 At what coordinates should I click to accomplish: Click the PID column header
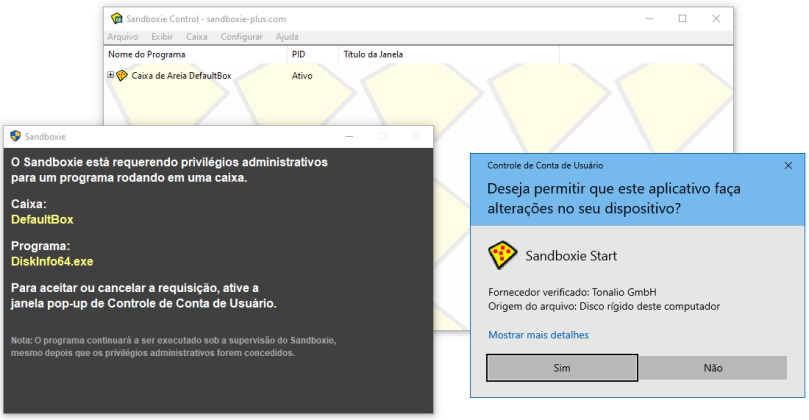(x=313, y=55)
